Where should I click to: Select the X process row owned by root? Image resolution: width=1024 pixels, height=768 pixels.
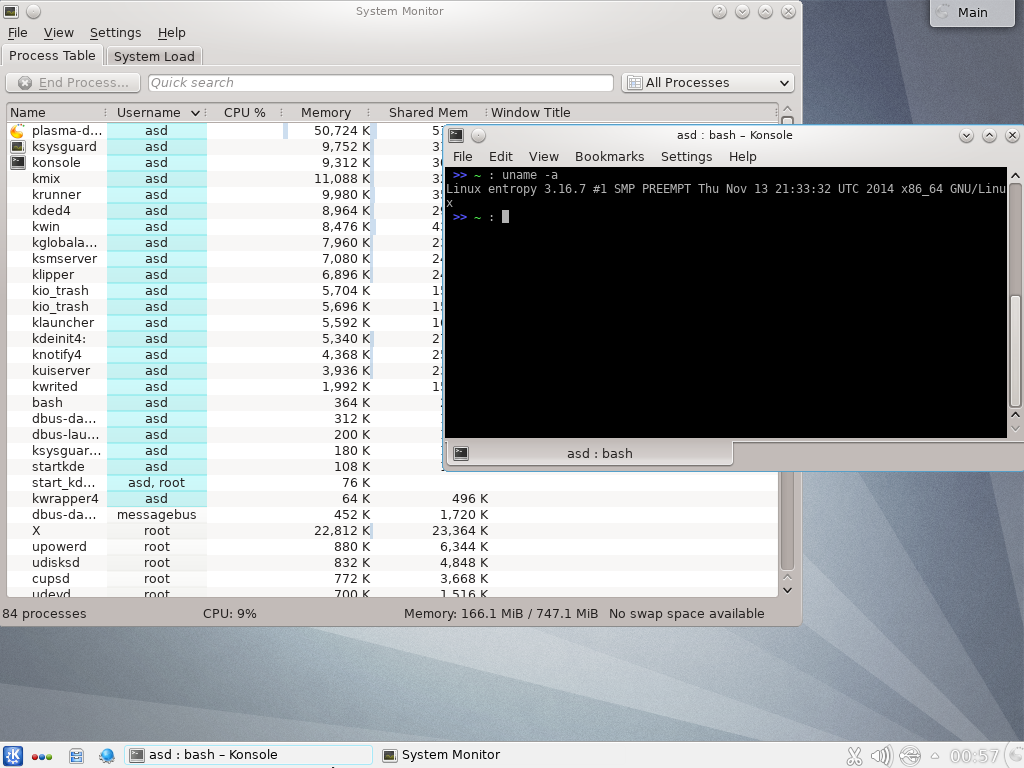tap(392, 531)
